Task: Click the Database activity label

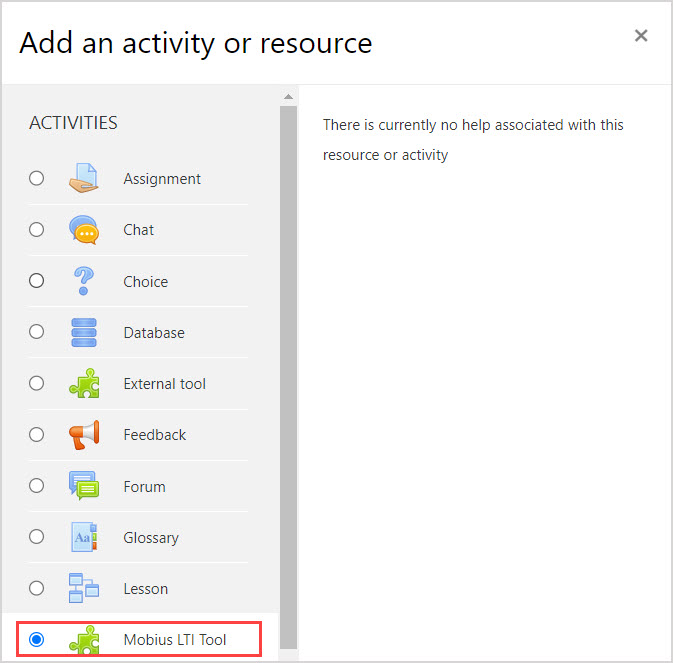Action: coord(154,333)
